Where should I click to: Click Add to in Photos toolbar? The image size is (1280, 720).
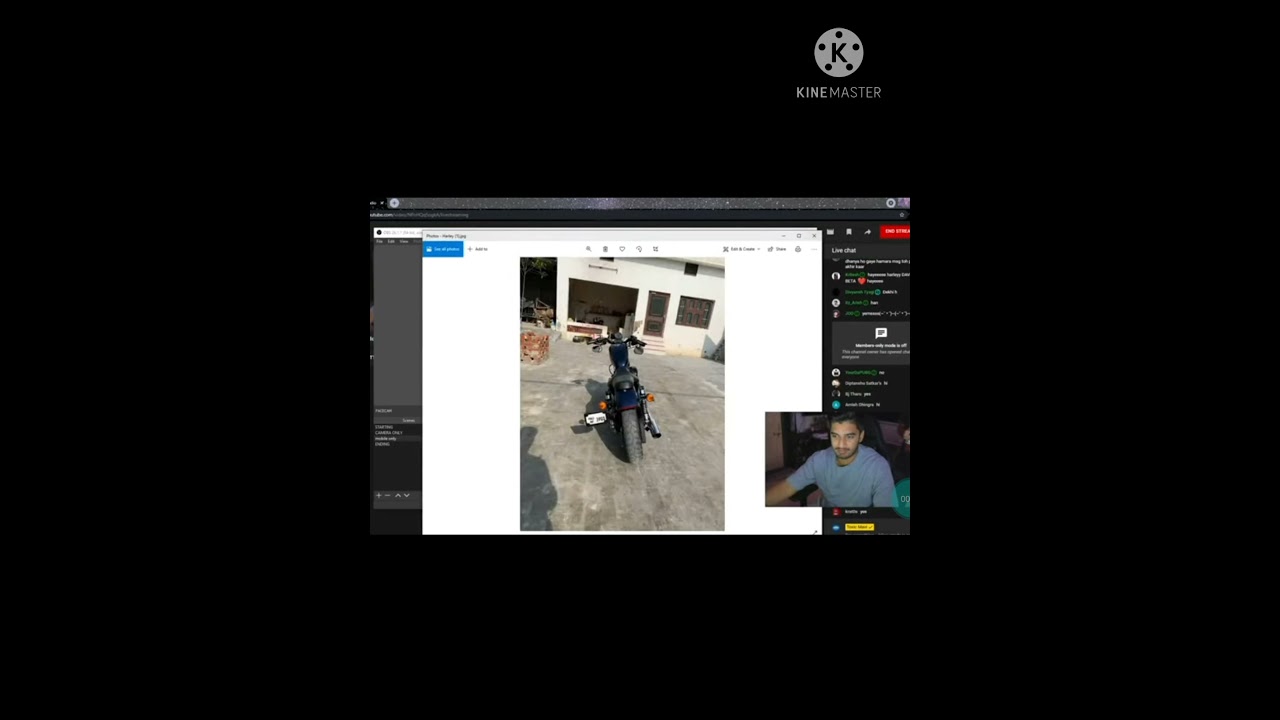pos(478,249)
